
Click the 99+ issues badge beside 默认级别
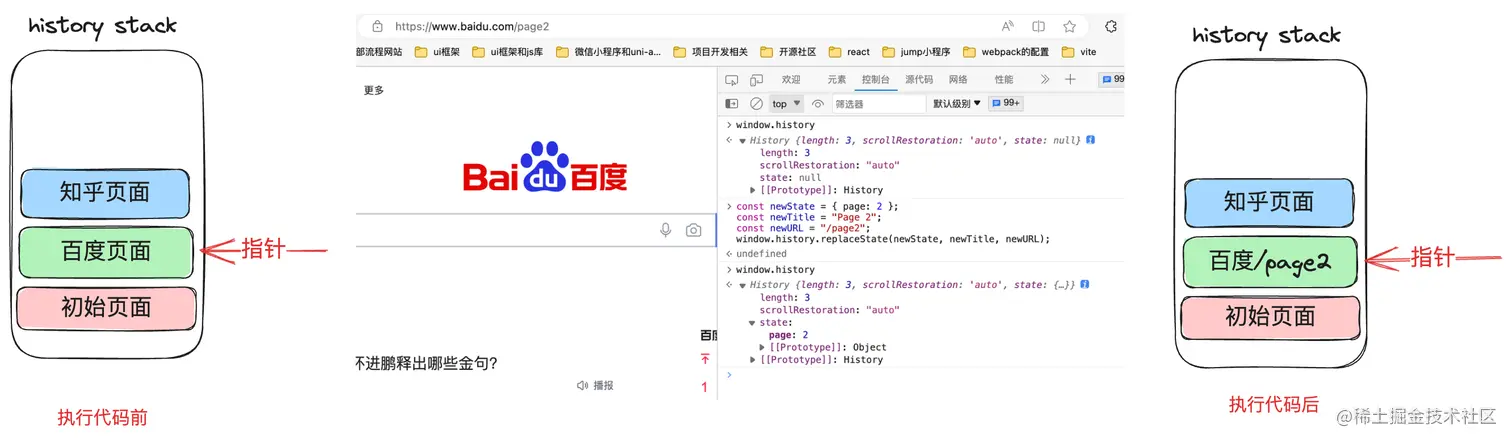[x=1005, y=104]
